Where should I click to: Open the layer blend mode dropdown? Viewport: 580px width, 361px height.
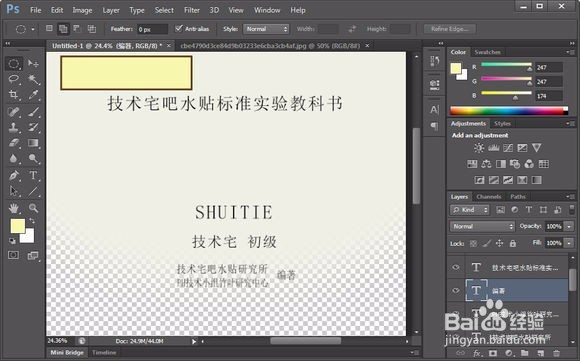482,226
